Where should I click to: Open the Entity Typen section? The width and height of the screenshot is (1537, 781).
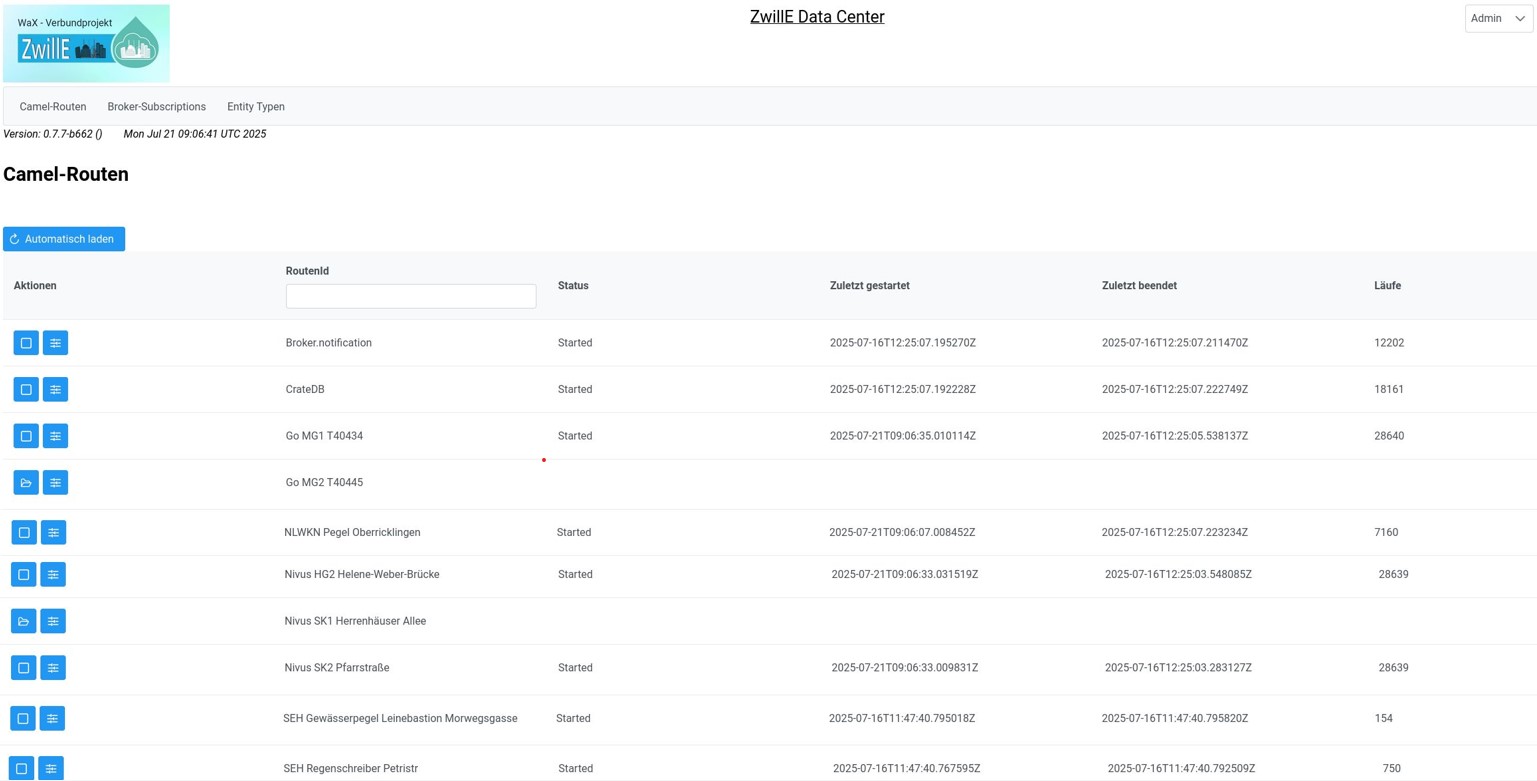(255, 106)
